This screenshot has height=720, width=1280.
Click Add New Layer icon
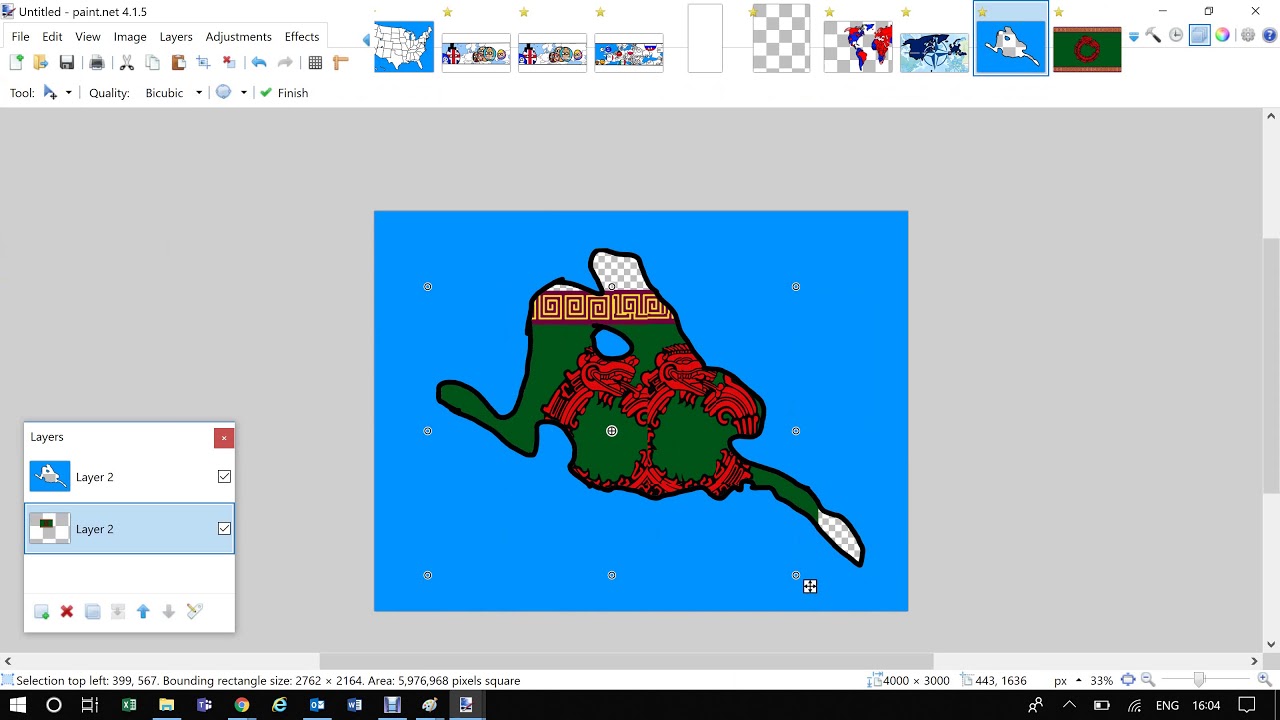pyautogui.click(x=41, y=611)
